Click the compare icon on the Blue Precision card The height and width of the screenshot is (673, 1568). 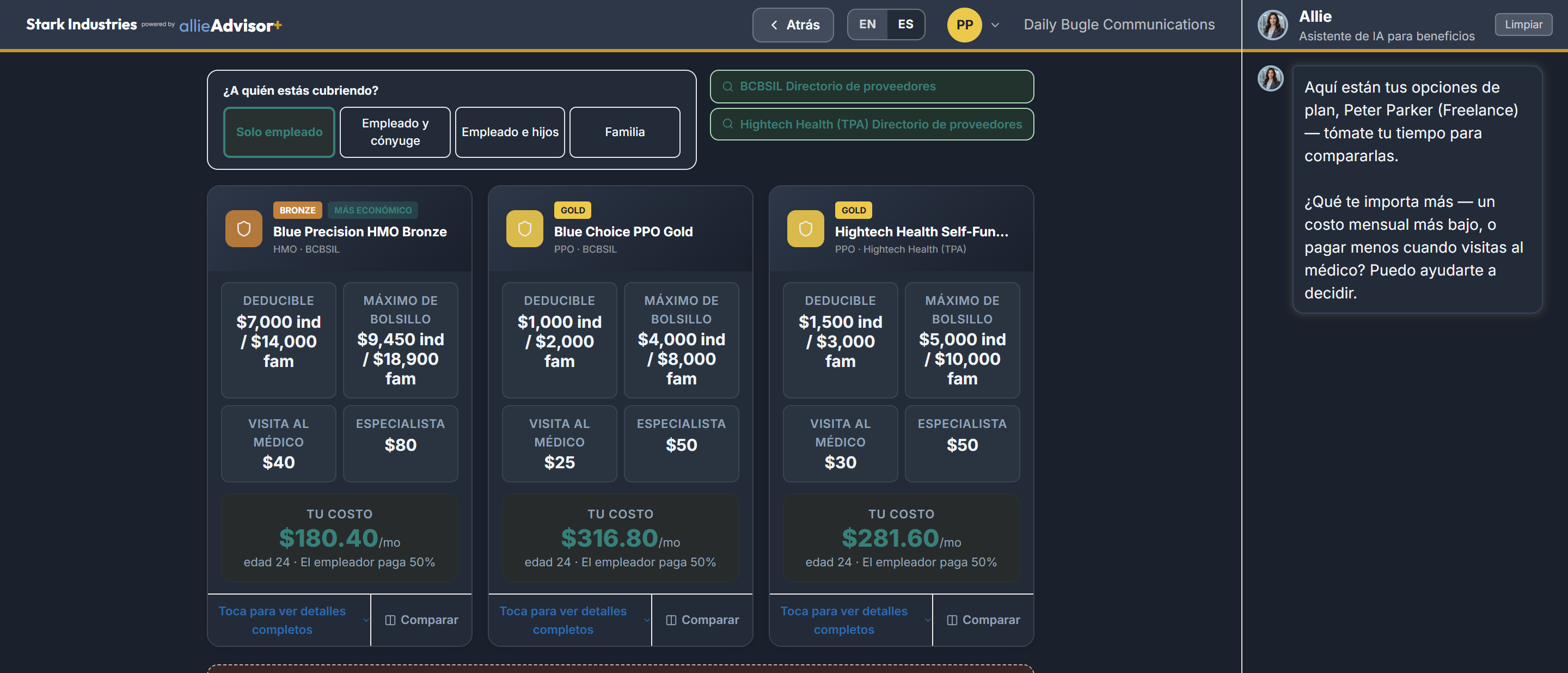pos(390,620)
